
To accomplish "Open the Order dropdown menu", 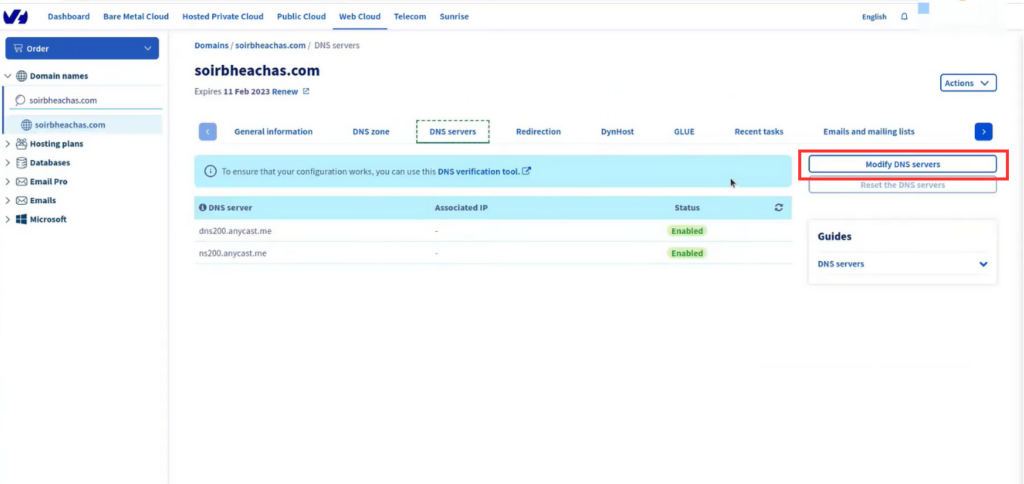I will (82, 48).
